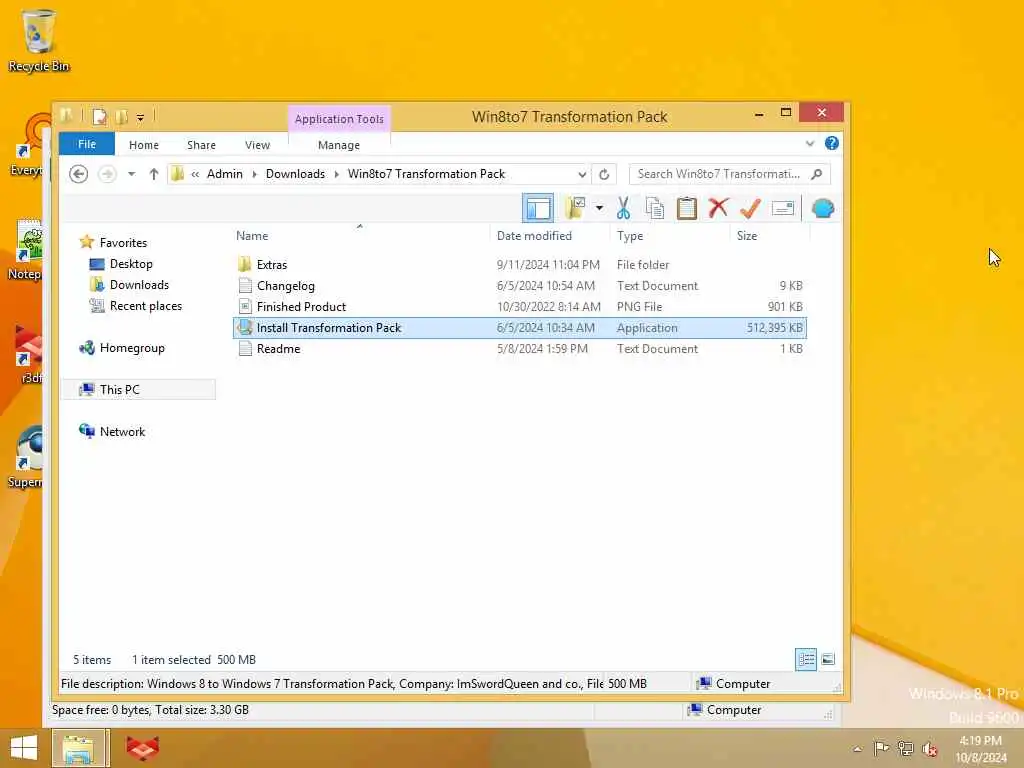1024x768 pixels.
Task: Expand the folder options dropdown arrow
Action: [599, 208]
